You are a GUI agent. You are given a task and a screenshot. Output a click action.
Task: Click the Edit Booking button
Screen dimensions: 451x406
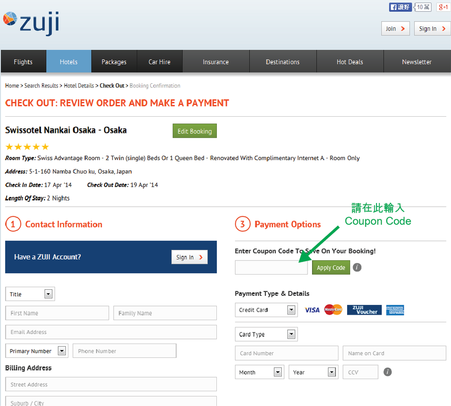(x=195, y=131)
